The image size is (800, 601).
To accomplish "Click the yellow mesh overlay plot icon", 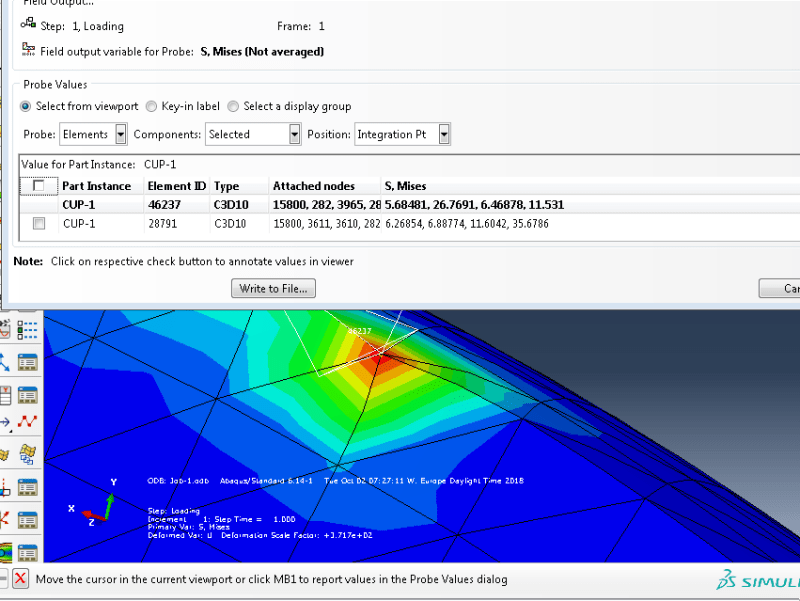I will pos(28,454).
